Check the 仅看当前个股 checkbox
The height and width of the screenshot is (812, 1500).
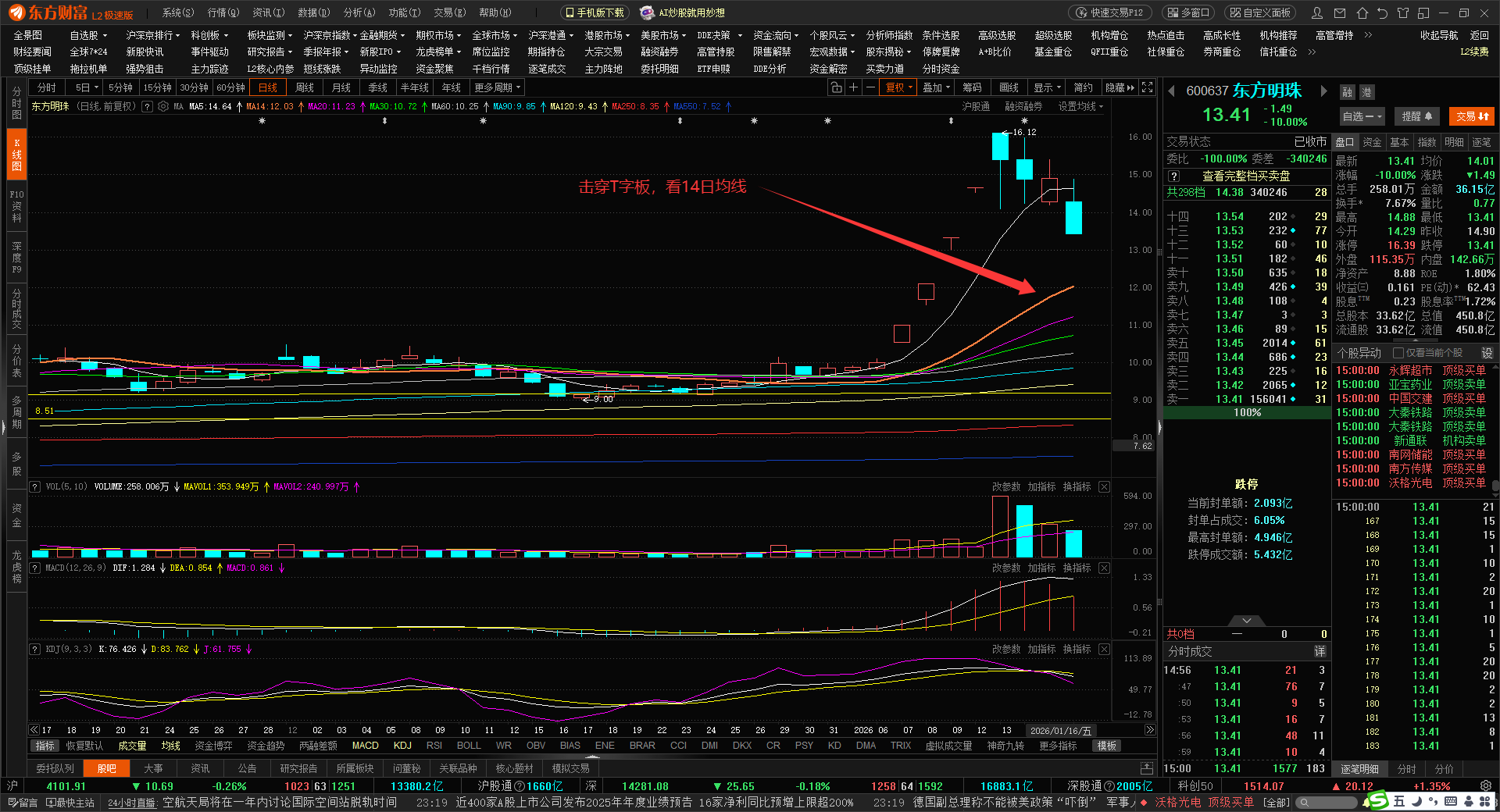[1398, 353]
